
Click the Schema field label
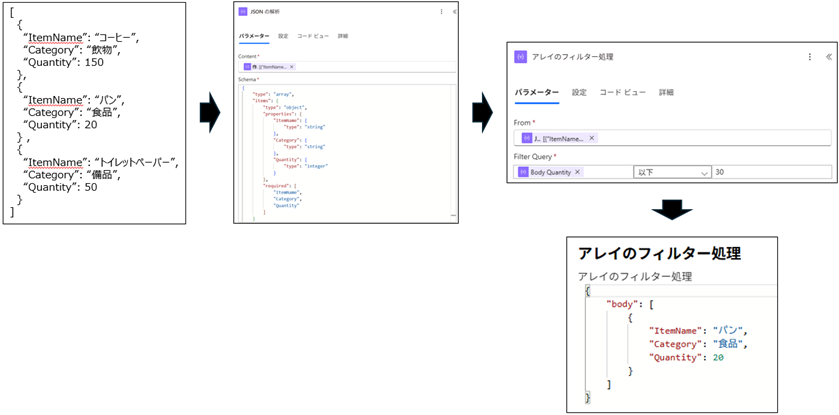(x=249, y=79)
